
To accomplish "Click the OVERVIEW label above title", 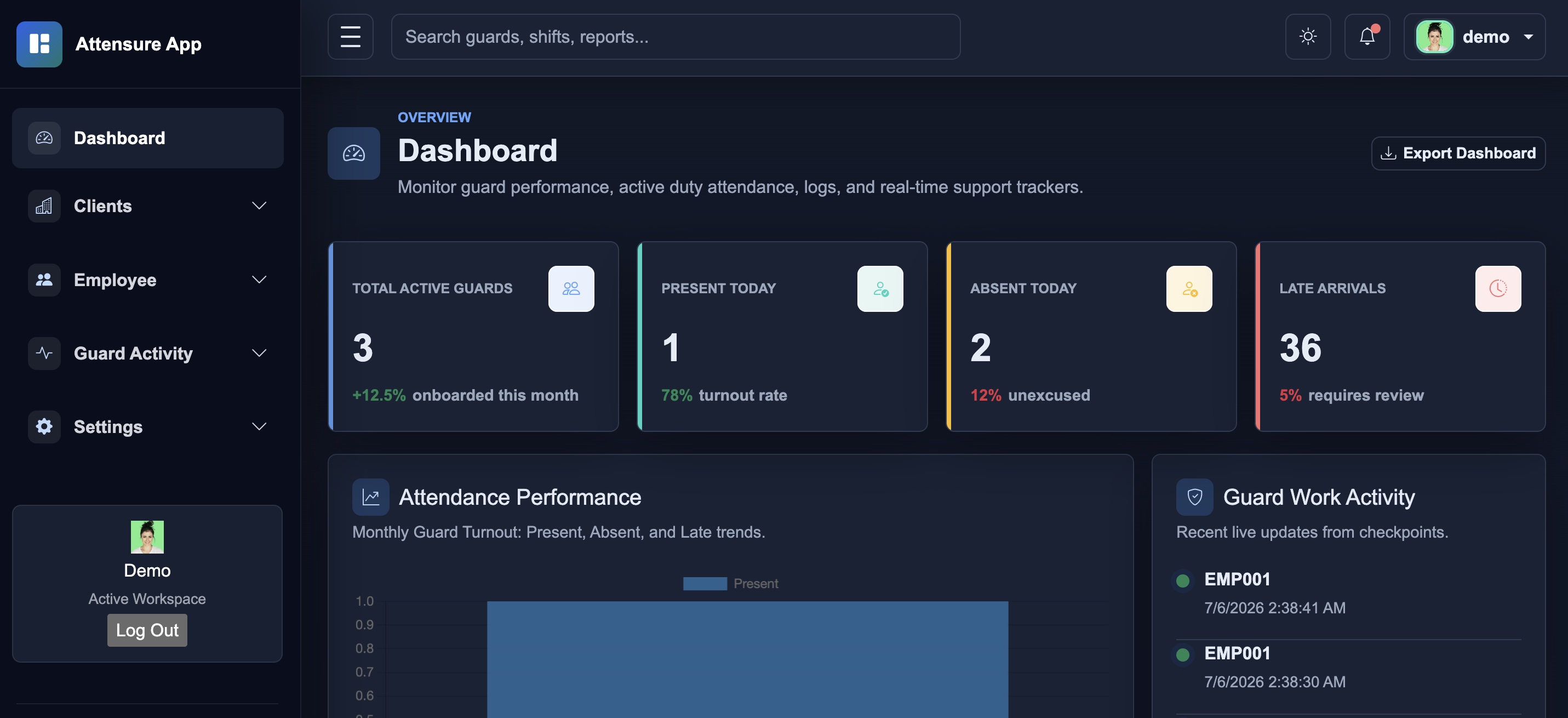I will 434,117.
